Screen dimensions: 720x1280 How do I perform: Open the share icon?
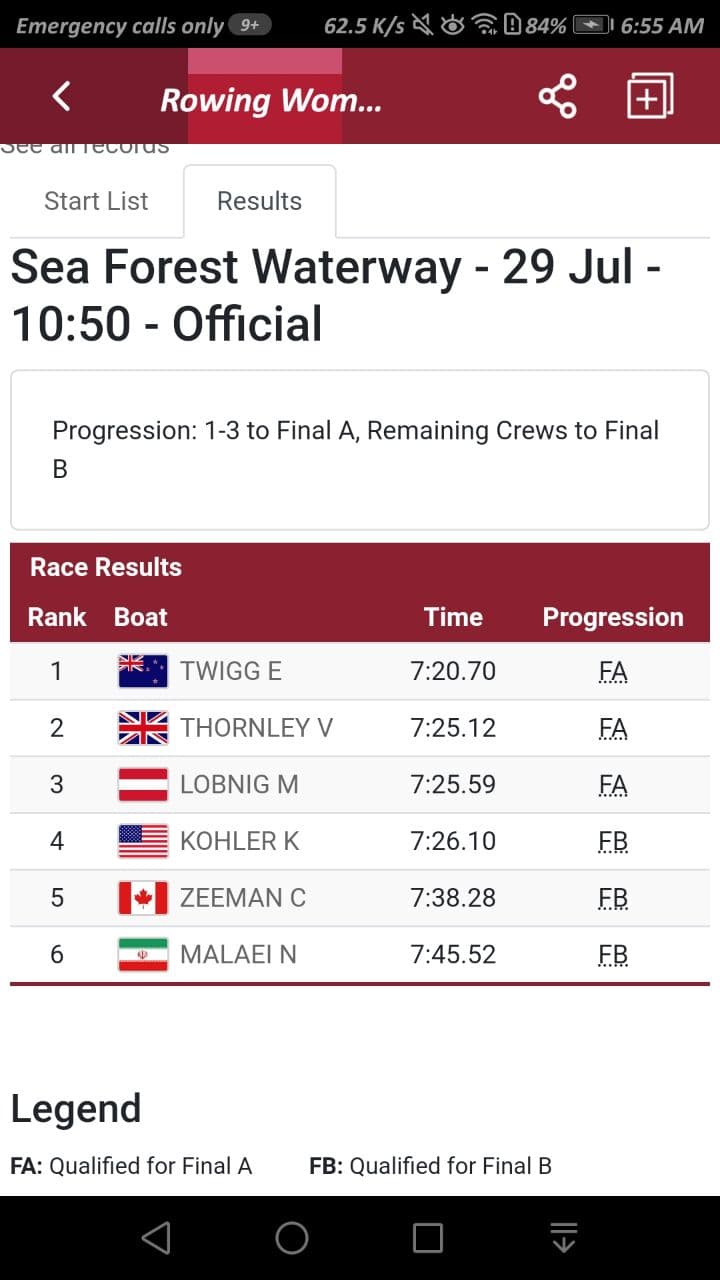tap(557, 96)
